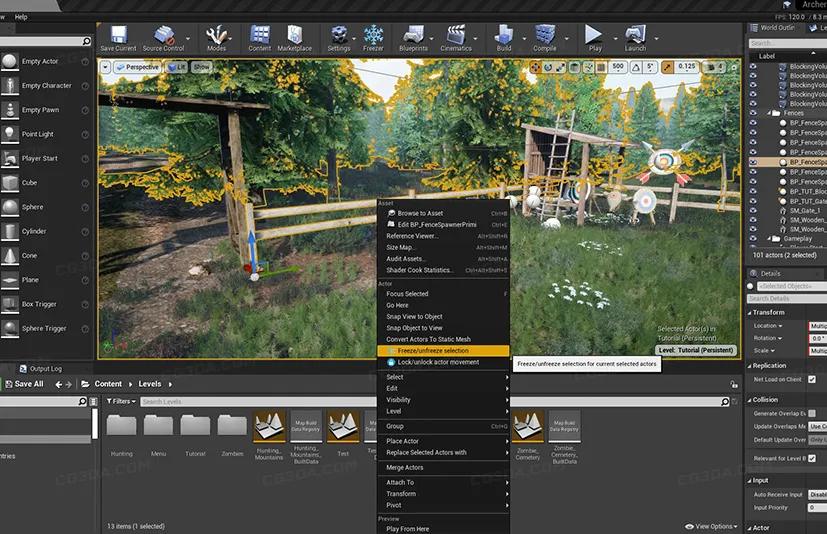Select the Cone shape item
Viewport: 827px width, 534px height.
coord(45,255)
